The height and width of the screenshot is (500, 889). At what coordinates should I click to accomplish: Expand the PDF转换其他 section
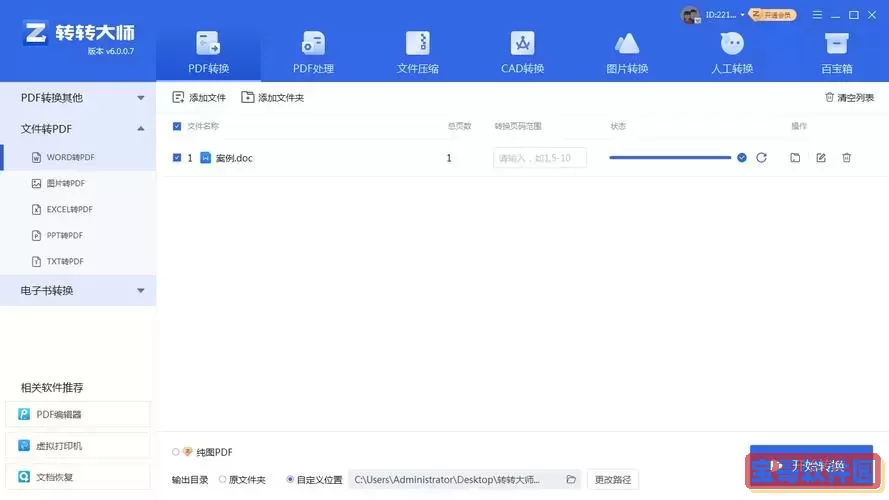coord(78,98)
